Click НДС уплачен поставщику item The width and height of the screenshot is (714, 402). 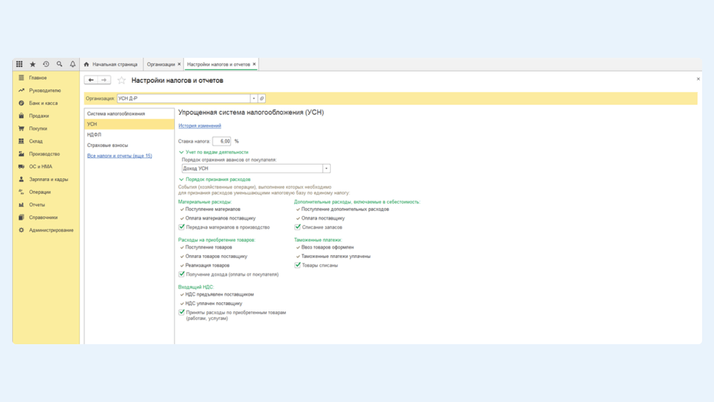[x=214, y=304]
